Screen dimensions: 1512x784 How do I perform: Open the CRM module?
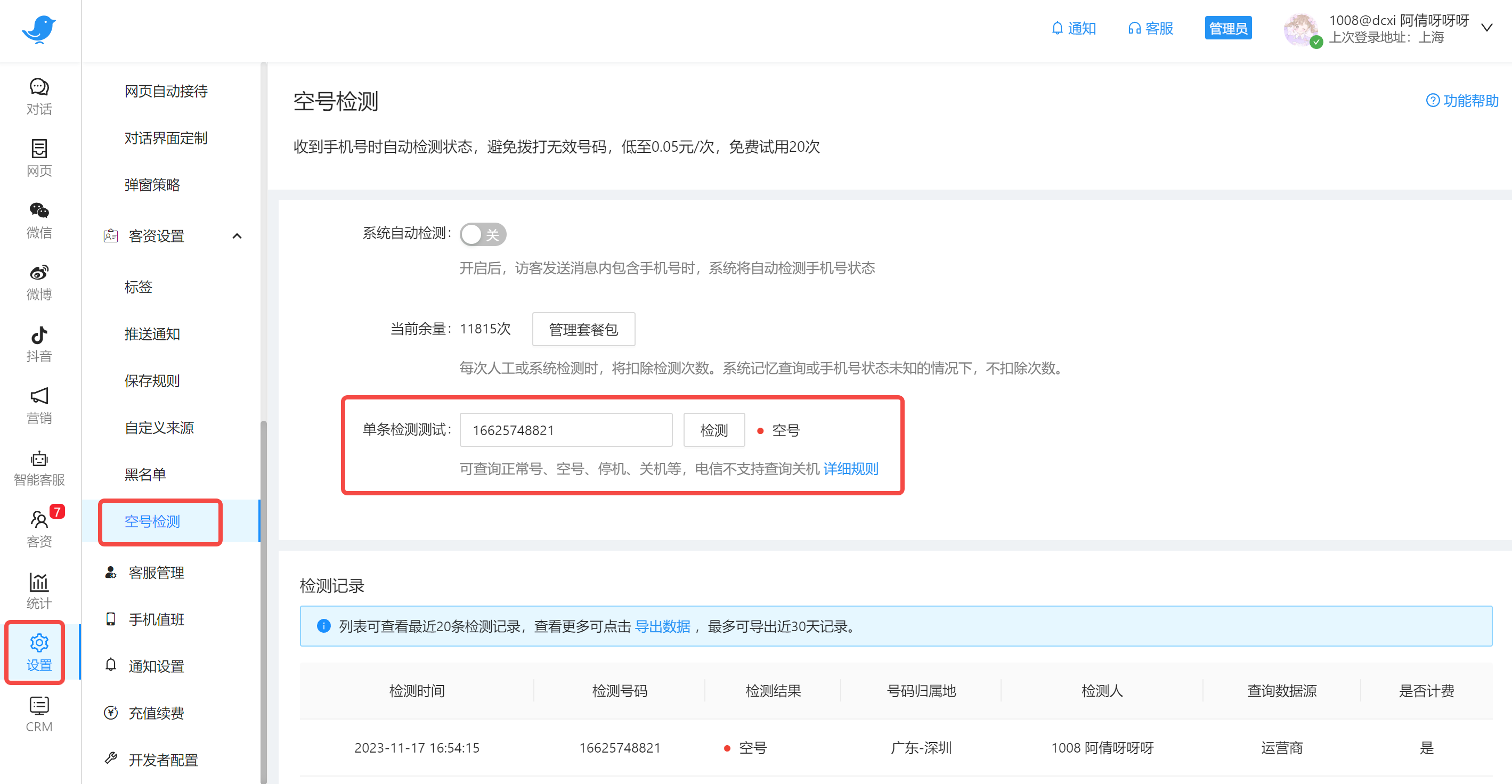(39, 713)
